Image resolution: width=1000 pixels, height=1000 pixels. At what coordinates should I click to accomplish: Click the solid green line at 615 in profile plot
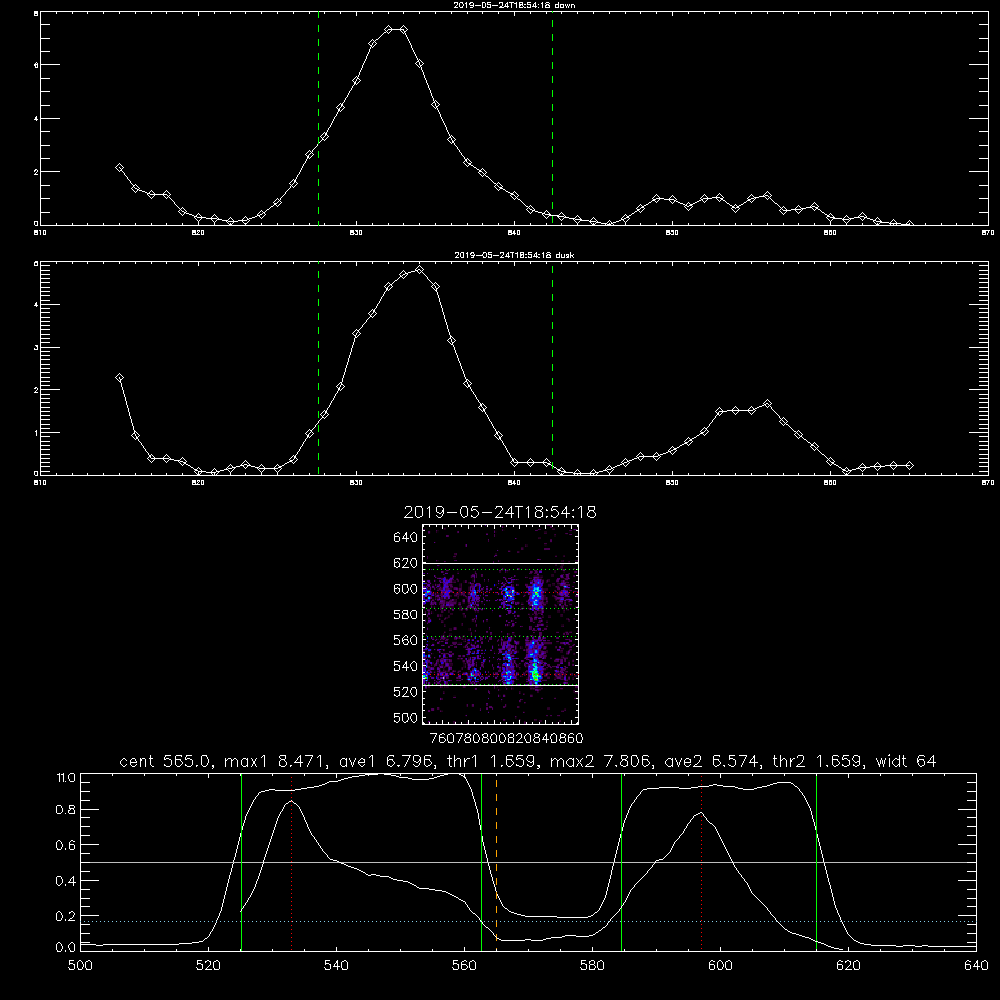[816, 862]
